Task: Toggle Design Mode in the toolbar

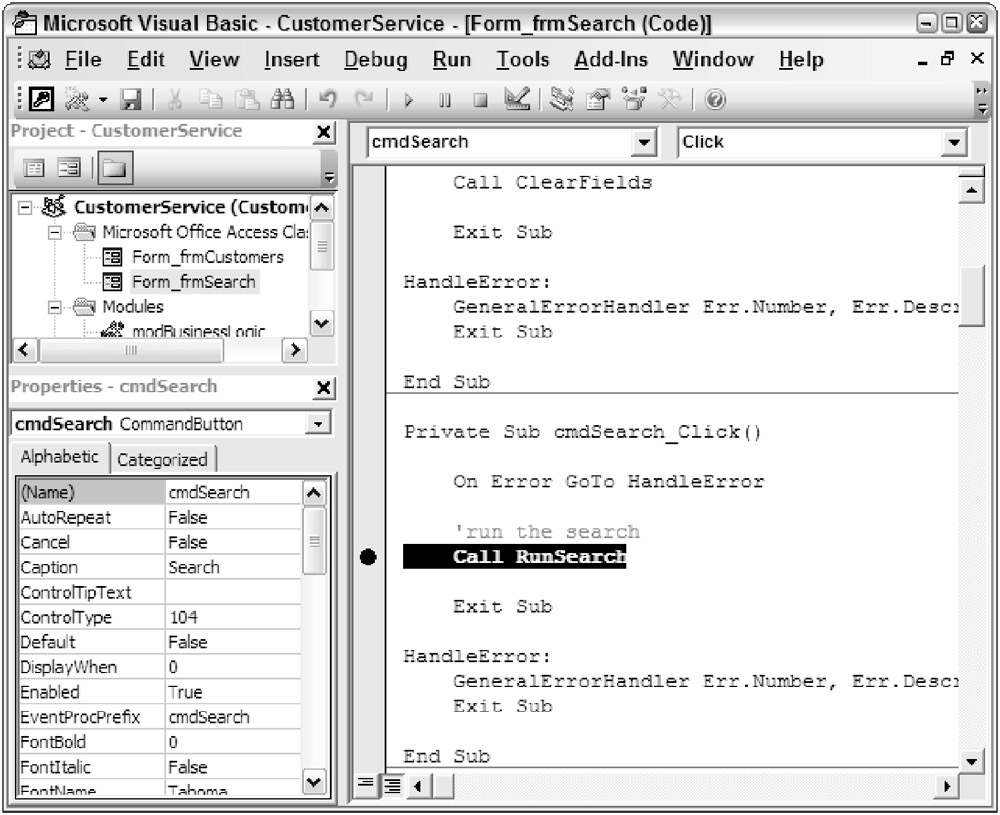Action: pyautogui.click(x=517, y=100)
